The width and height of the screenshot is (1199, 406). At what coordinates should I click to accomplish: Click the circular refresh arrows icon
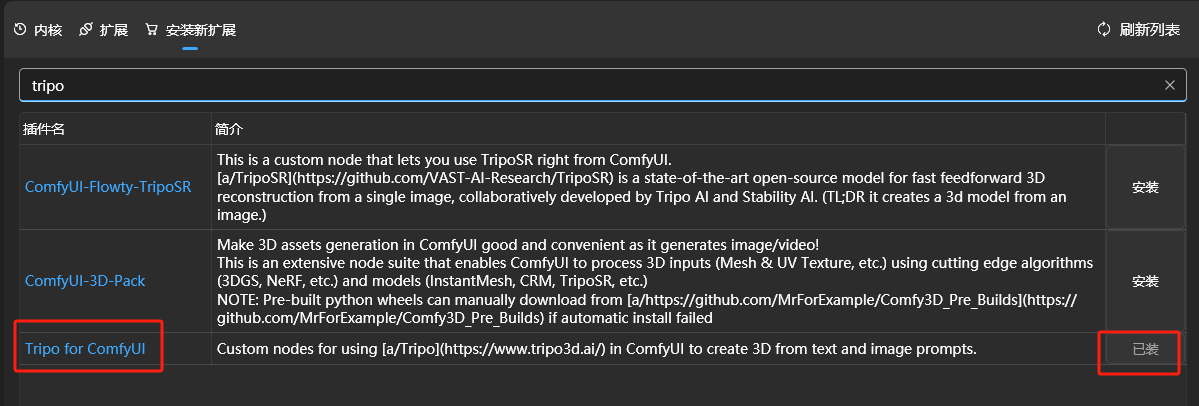point(1103,30)
